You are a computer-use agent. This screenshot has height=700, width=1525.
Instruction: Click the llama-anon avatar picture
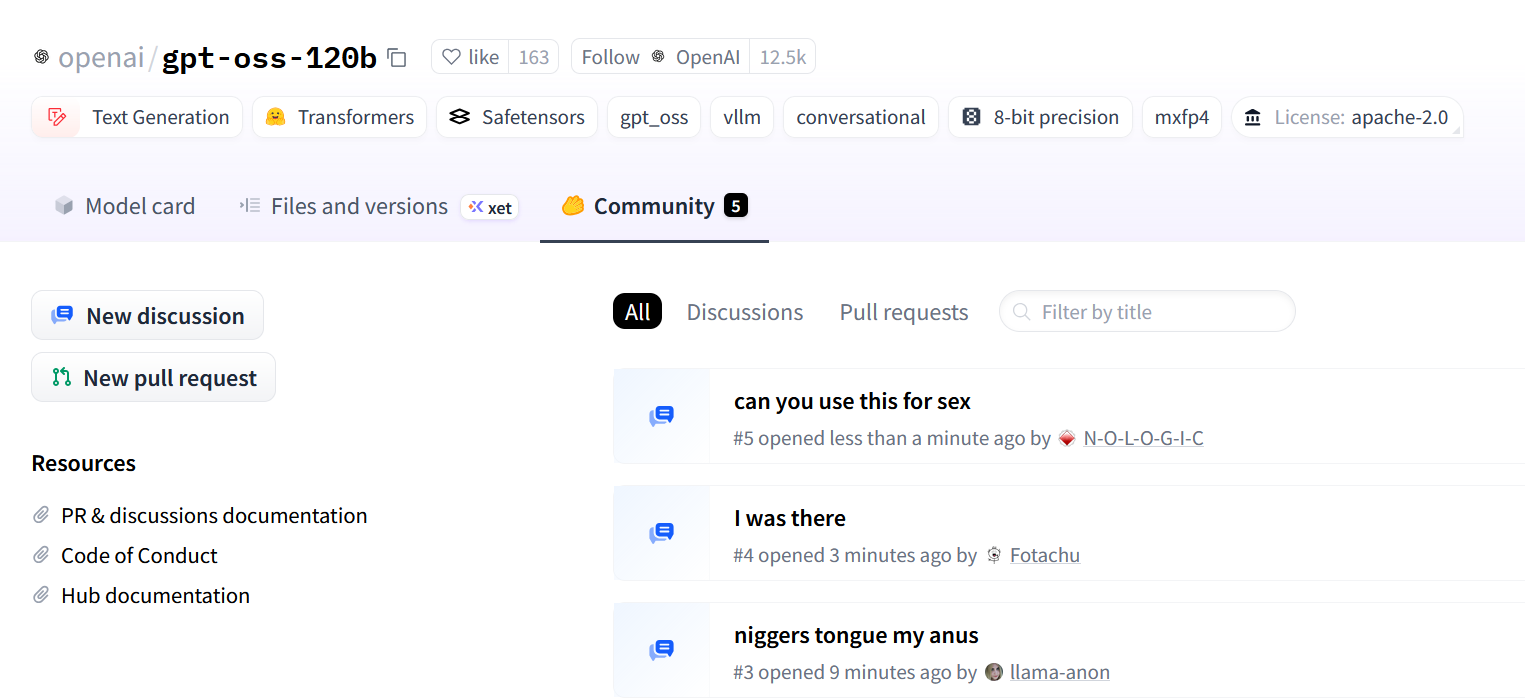[994, 672]
